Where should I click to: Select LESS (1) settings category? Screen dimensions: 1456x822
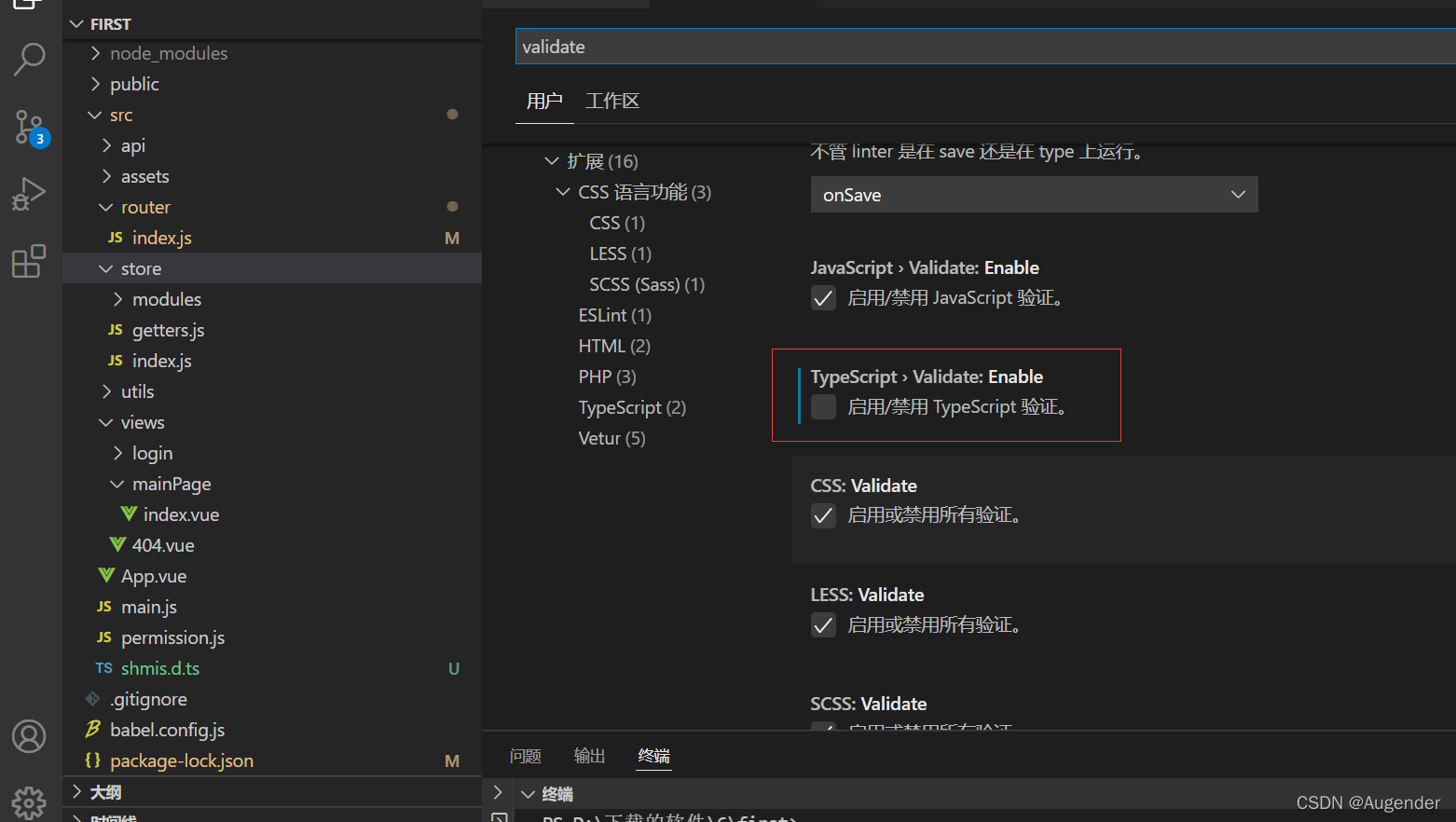[x=621, y=253]
